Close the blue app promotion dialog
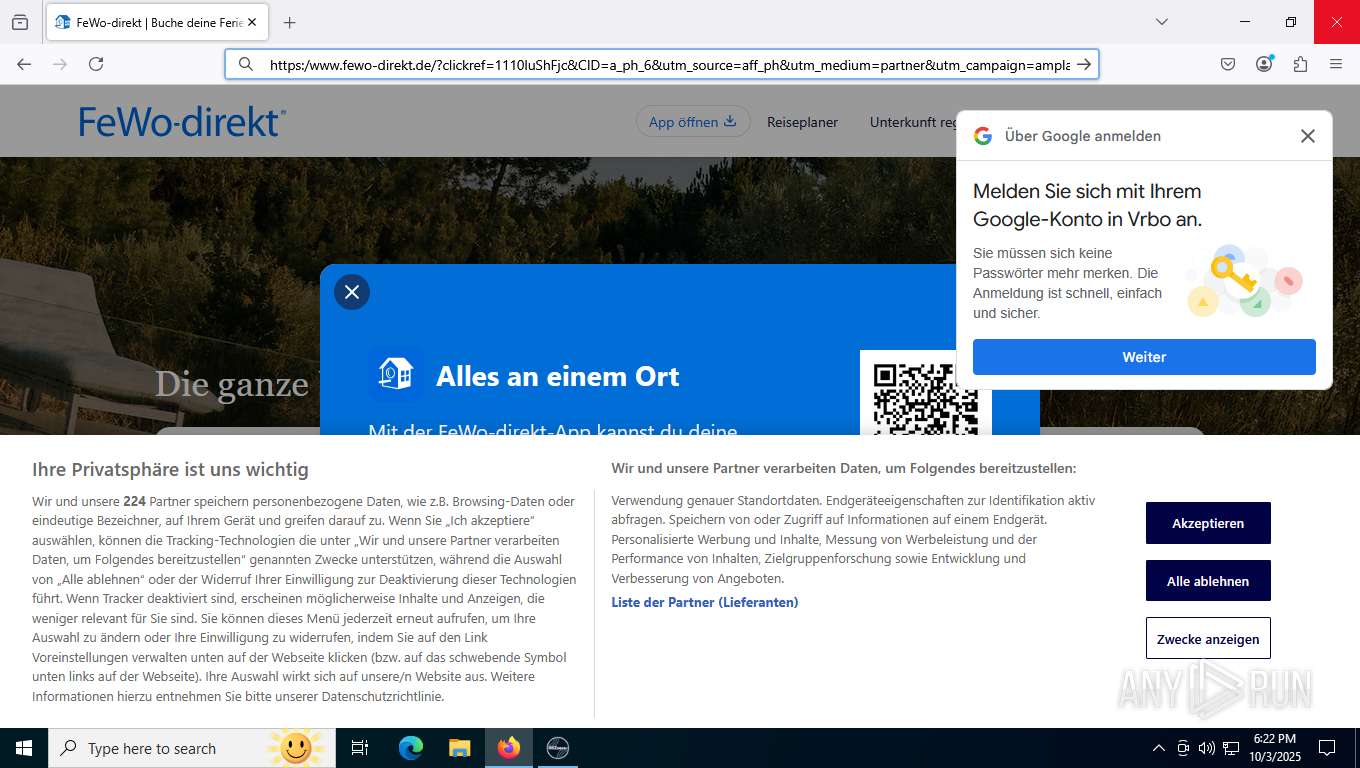Image resolution: width=1360 pixels, height=768 pixels. click(352, 292)
